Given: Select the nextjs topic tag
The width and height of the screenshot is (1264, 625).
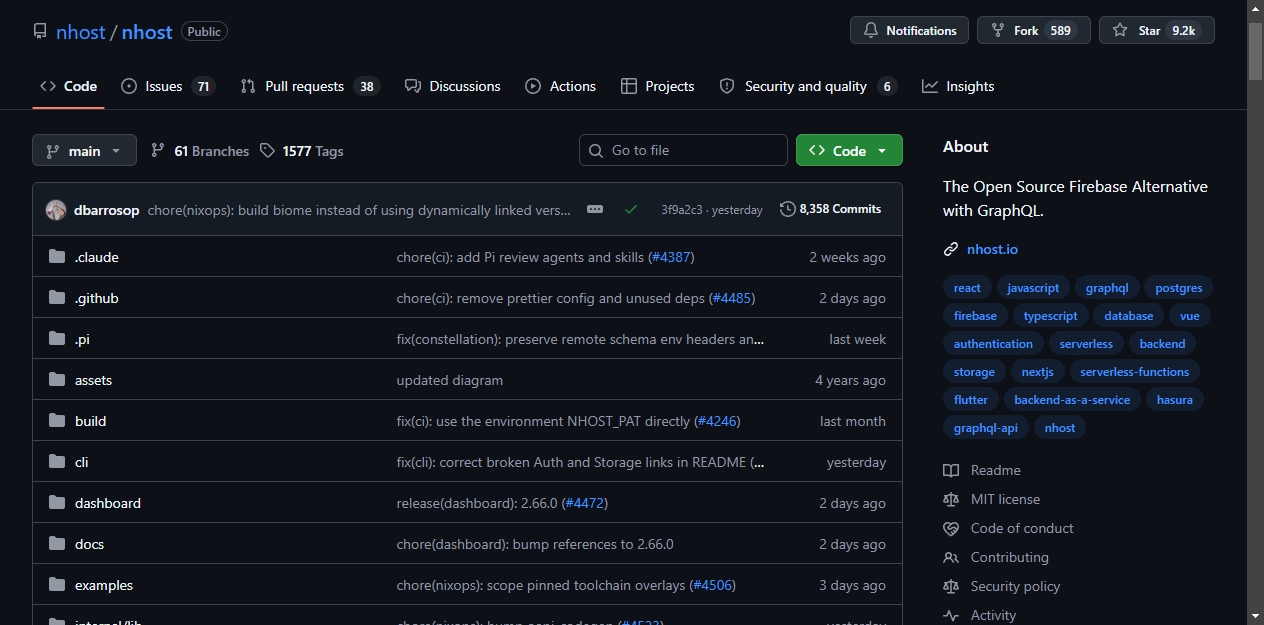Looking at the screenshot, I should [1037, 372].
